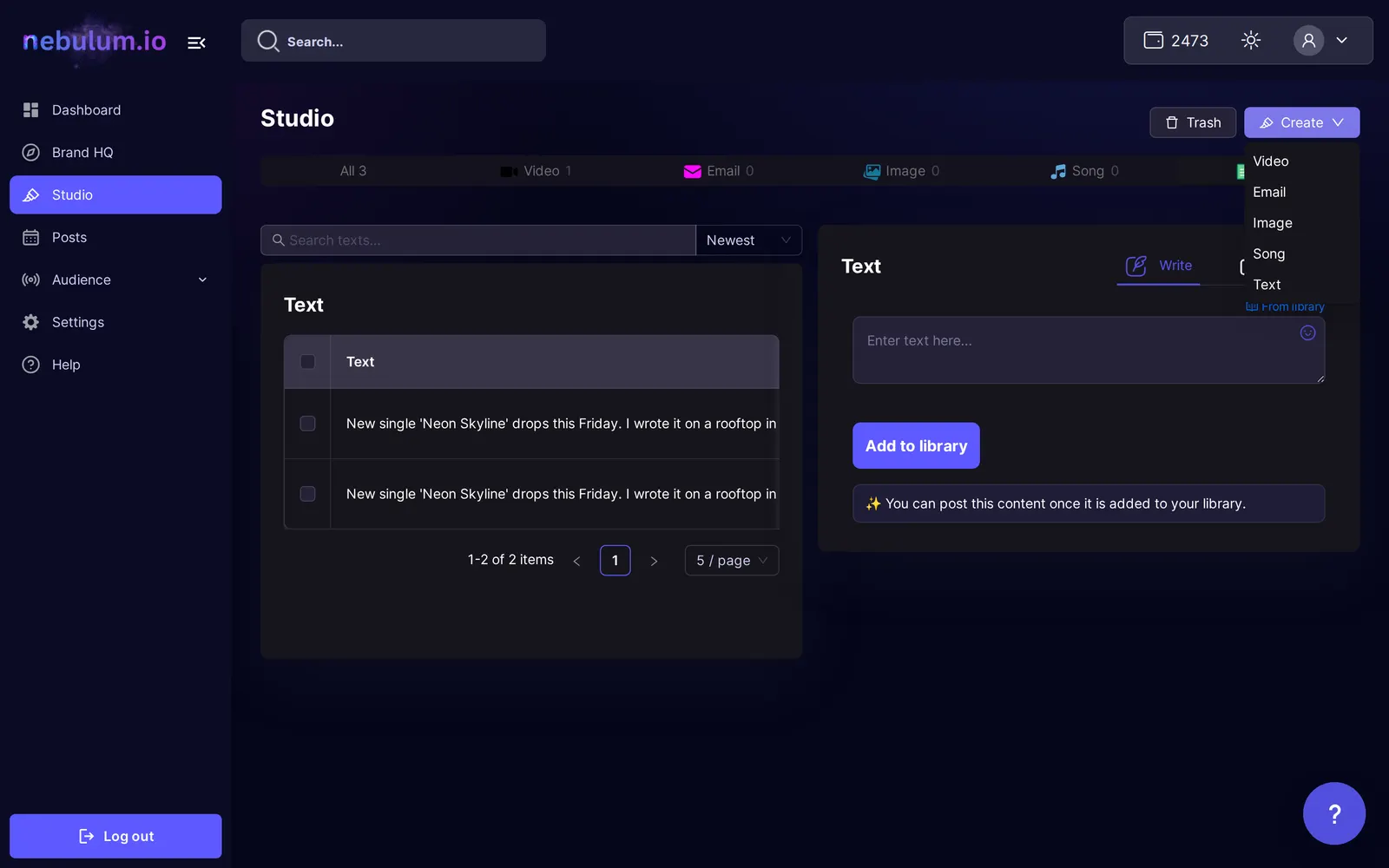
Task: Click the search magnifier icon in the top bar
Action: pyautogui.click(x=268, y=41)
